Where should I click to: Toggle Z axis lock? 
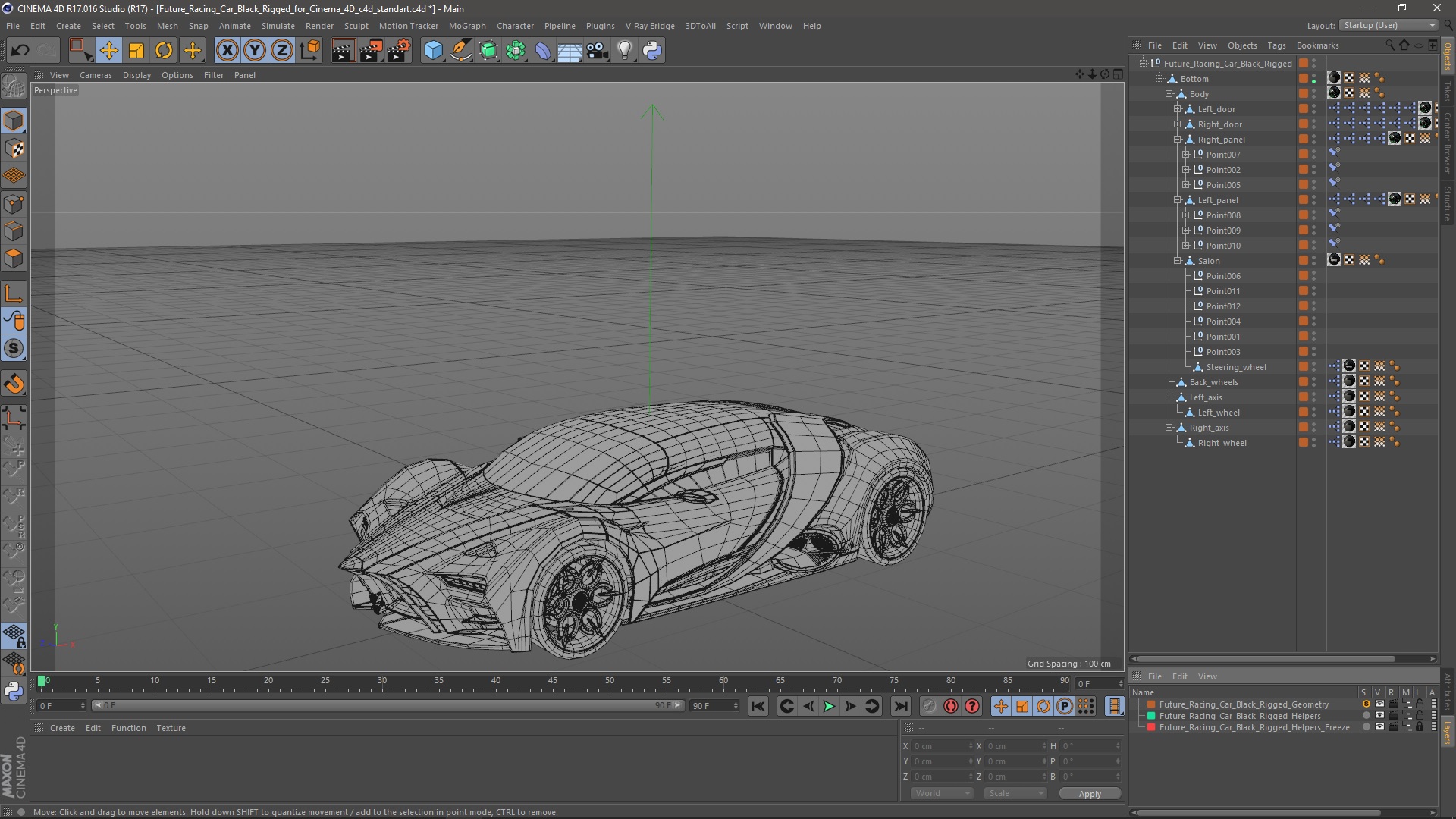click(x=282, y=51)
